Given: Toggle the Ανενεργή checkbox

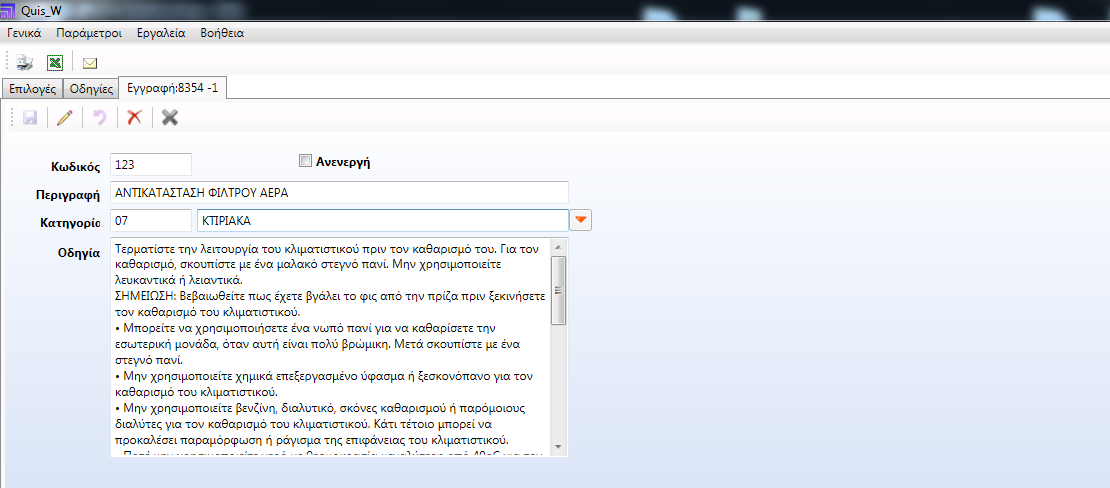Looking at the screenshot, I should pos(306,161).
